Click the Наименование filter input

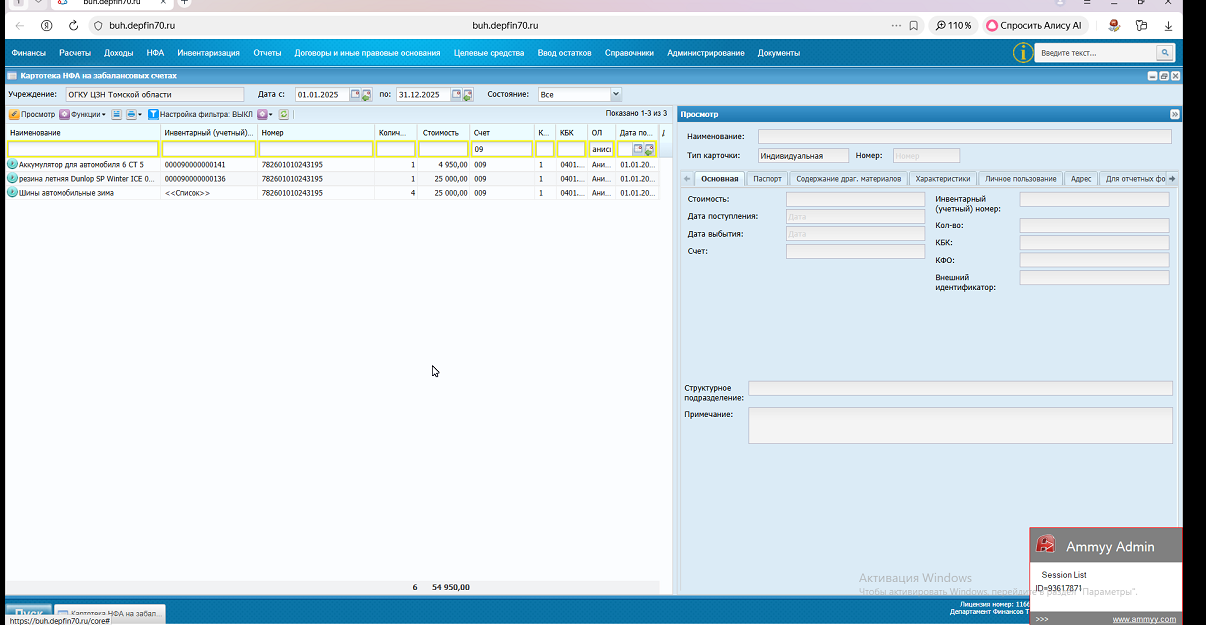83,149
